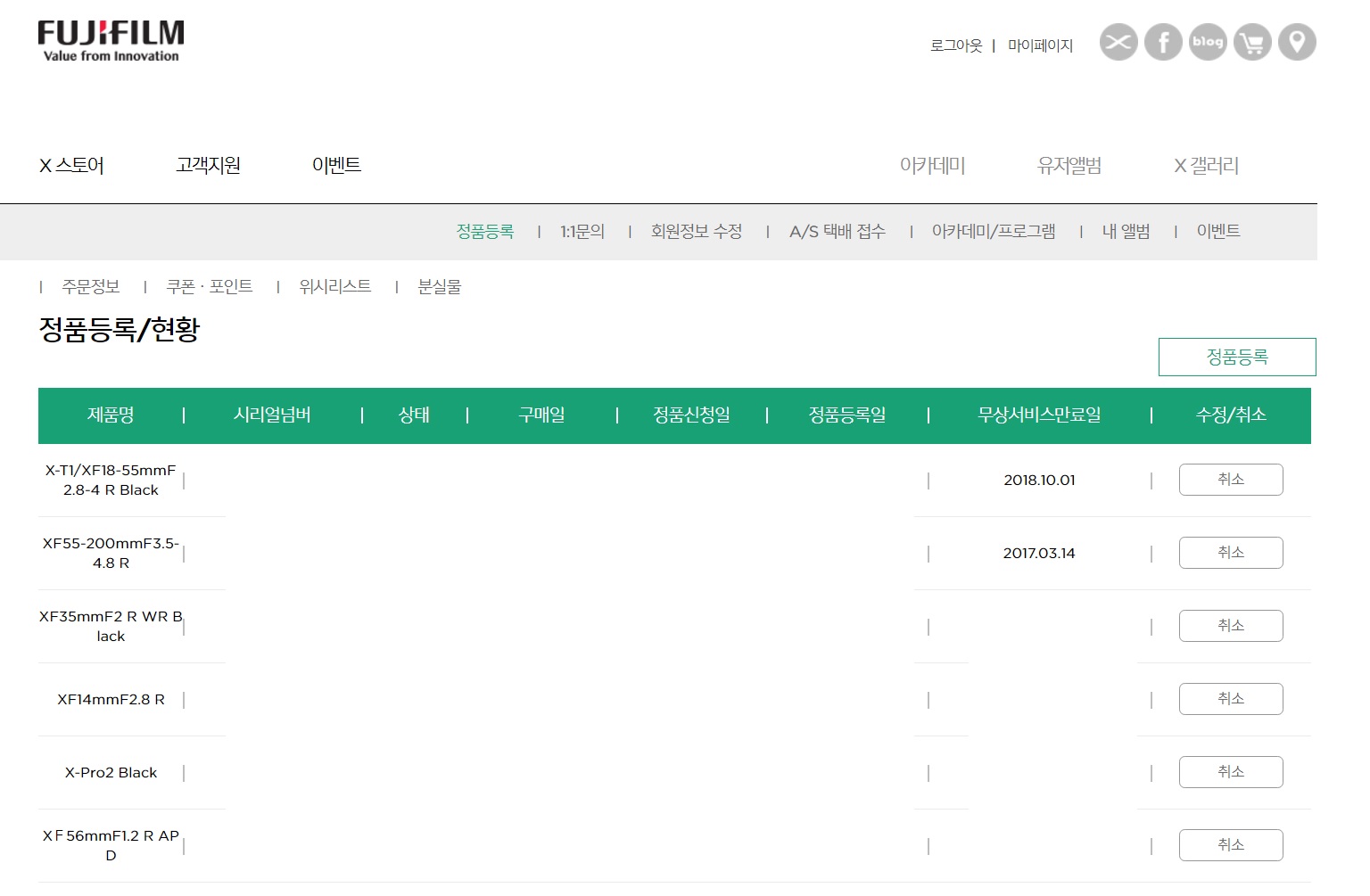Viewport: 1370px width, 896px height.
Task: Go to 마이페이지
Action: click(1040, 45)
